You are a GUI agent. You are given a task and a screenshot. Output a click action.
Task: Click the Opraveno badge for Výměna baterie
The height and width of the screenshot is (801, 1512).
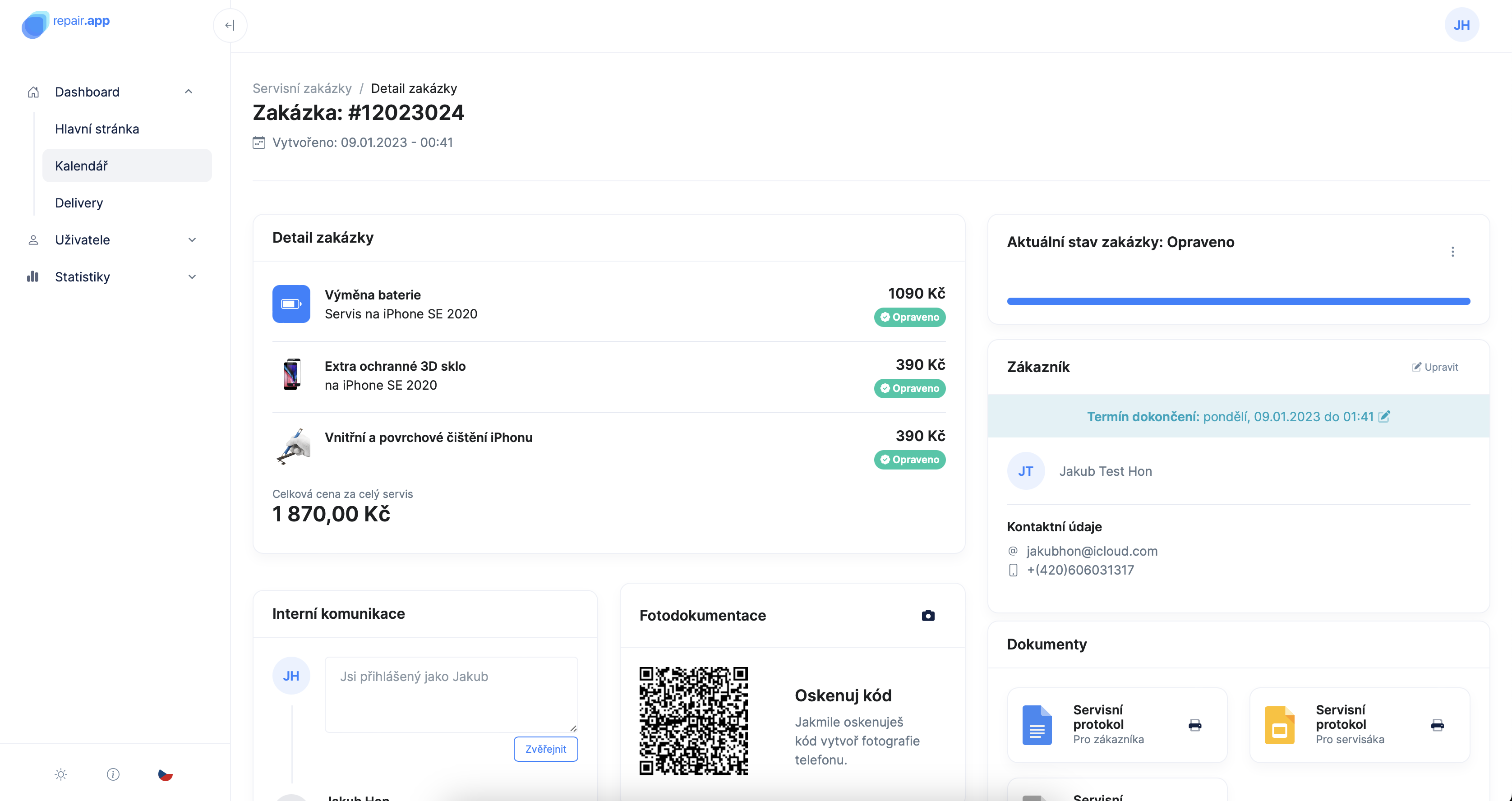click(x=909, y=317)
